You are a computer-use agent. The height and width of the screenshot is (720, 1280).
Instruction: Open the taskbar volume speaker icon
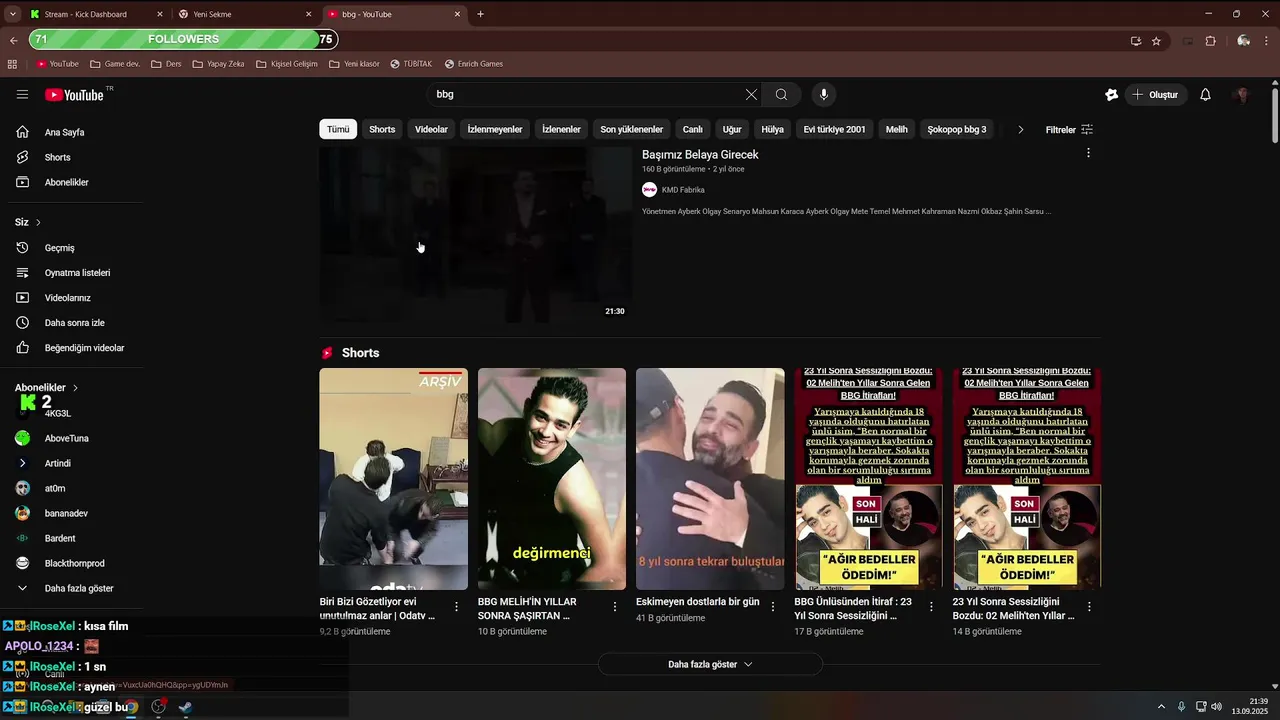pyautogui.click(x=1216, y=707)
